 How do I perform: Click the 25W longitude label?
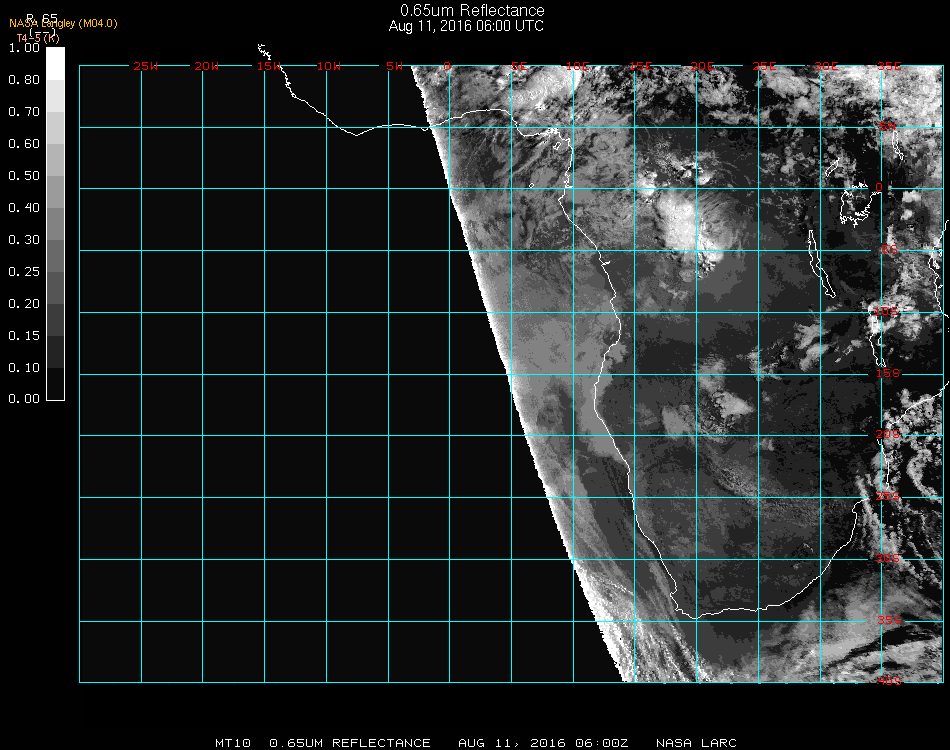tap(145, 66)
